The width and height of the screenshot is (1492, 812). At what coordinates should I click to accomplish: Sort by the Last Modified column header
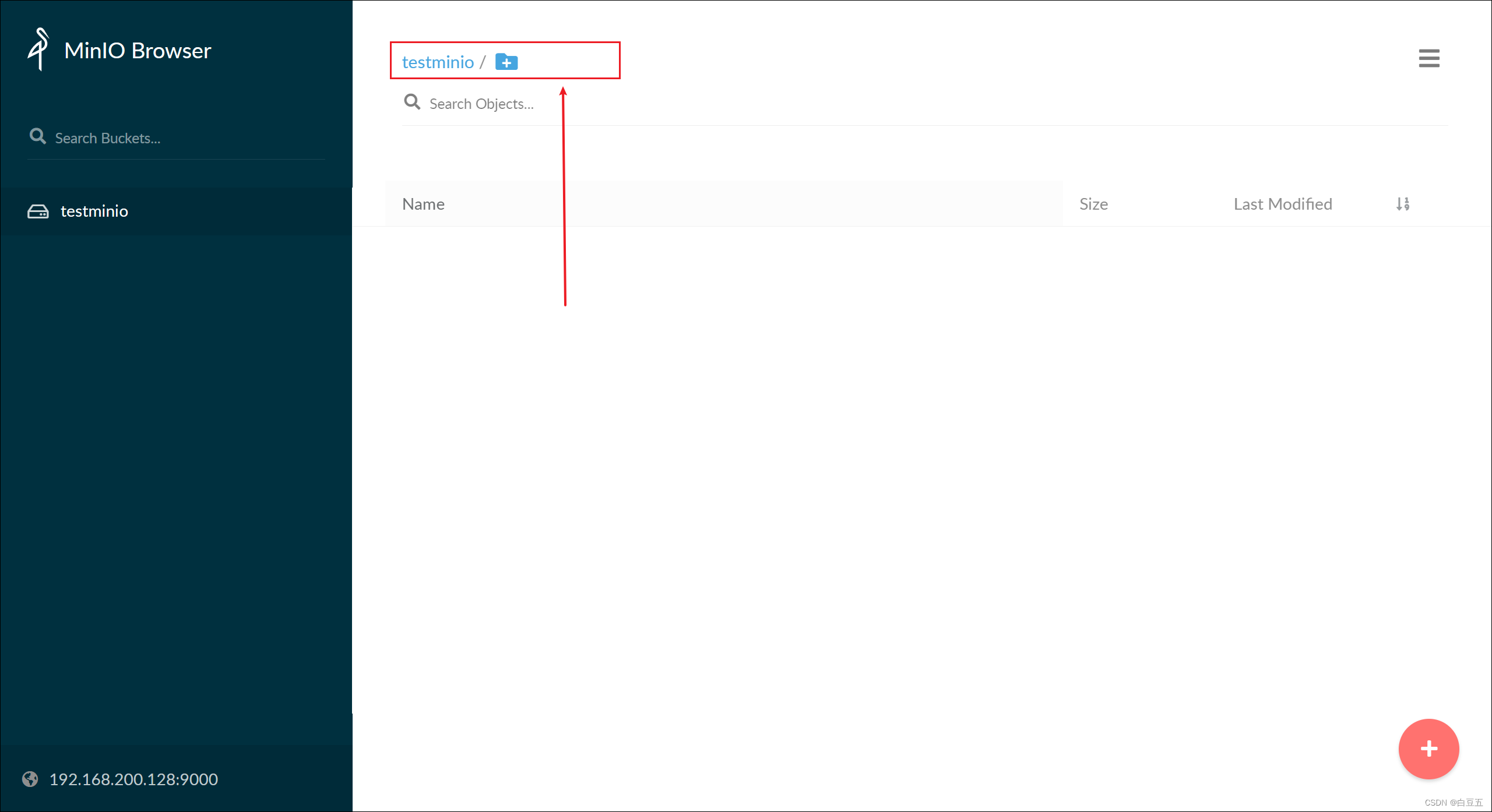click(1283, 204)
